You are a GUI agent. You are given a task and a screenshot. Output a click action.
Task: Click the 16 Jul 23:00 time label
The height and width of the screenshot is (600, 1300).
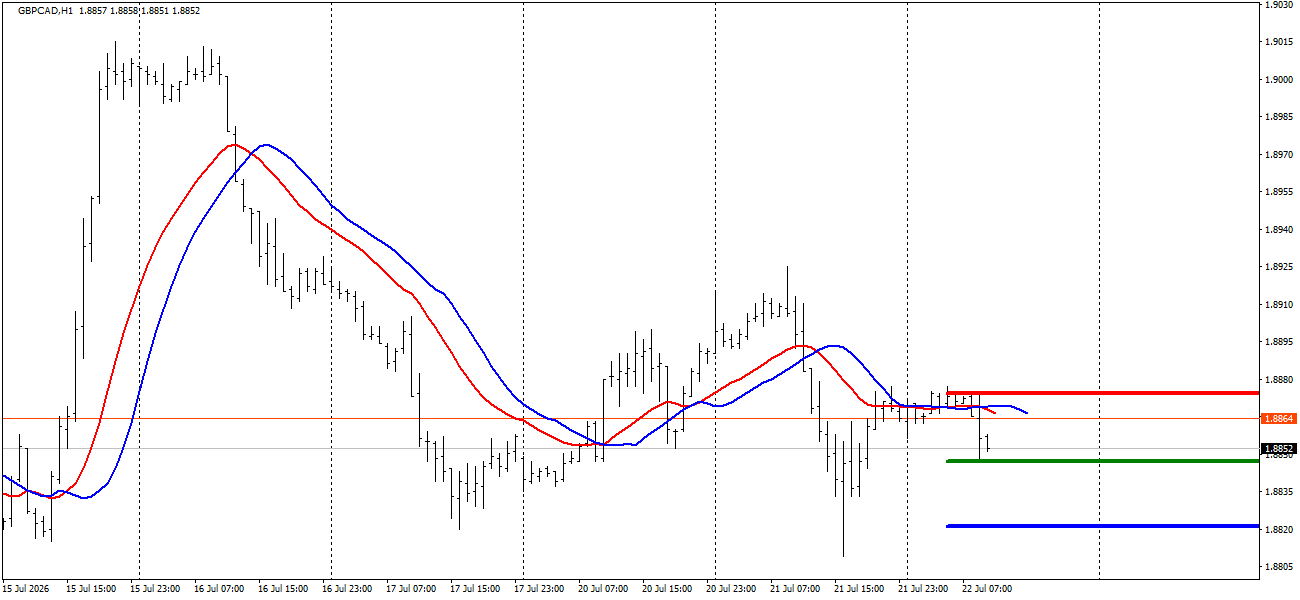click(346, 589)
